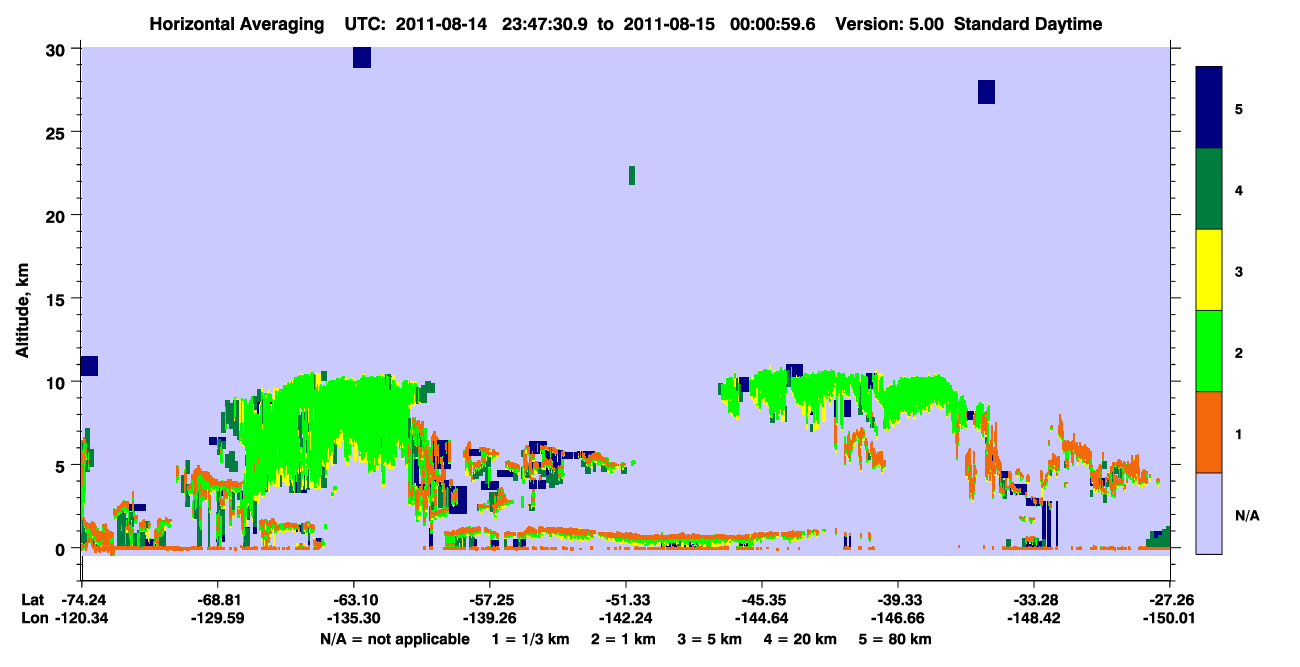1300x667 pixels.
Task: Click latitude value -39.33
Action: coord(897,600)
